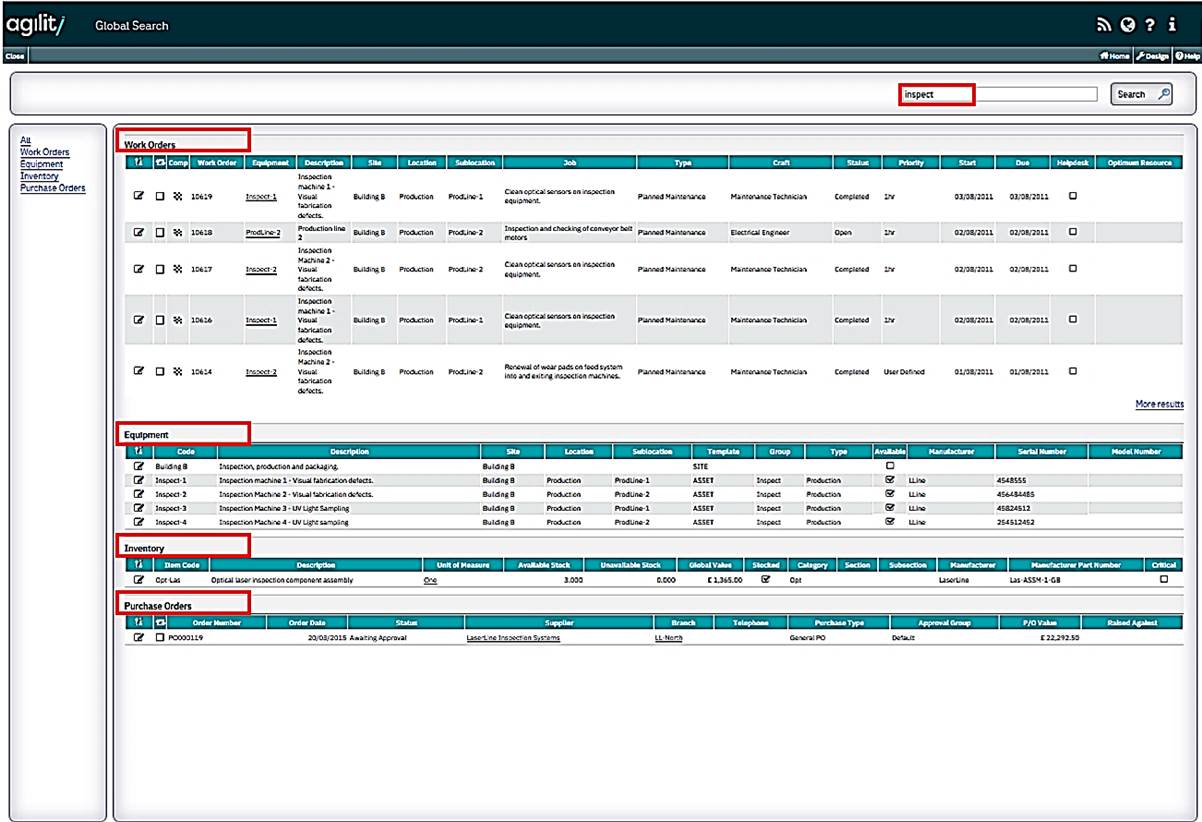Select Purchase Orders in left sidebar

[53, 188]
